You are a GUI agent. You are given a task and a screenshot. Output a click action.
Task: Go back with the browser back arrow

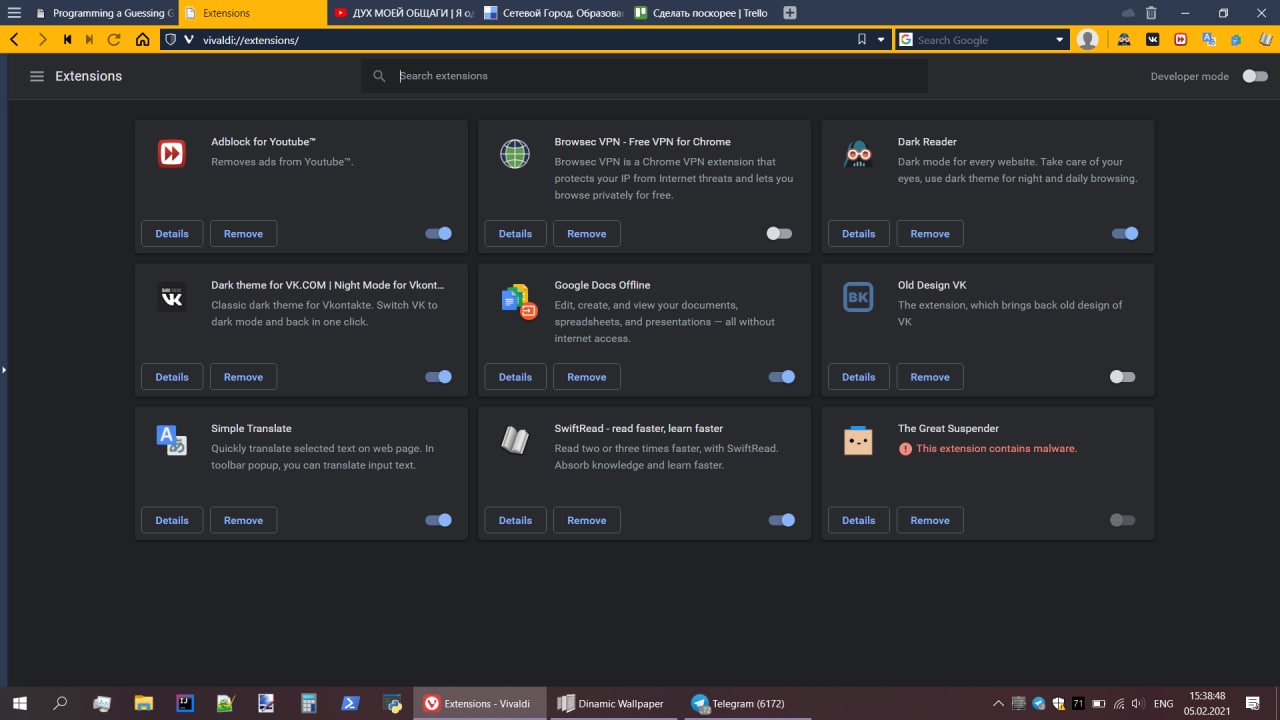tap(14, 40)
